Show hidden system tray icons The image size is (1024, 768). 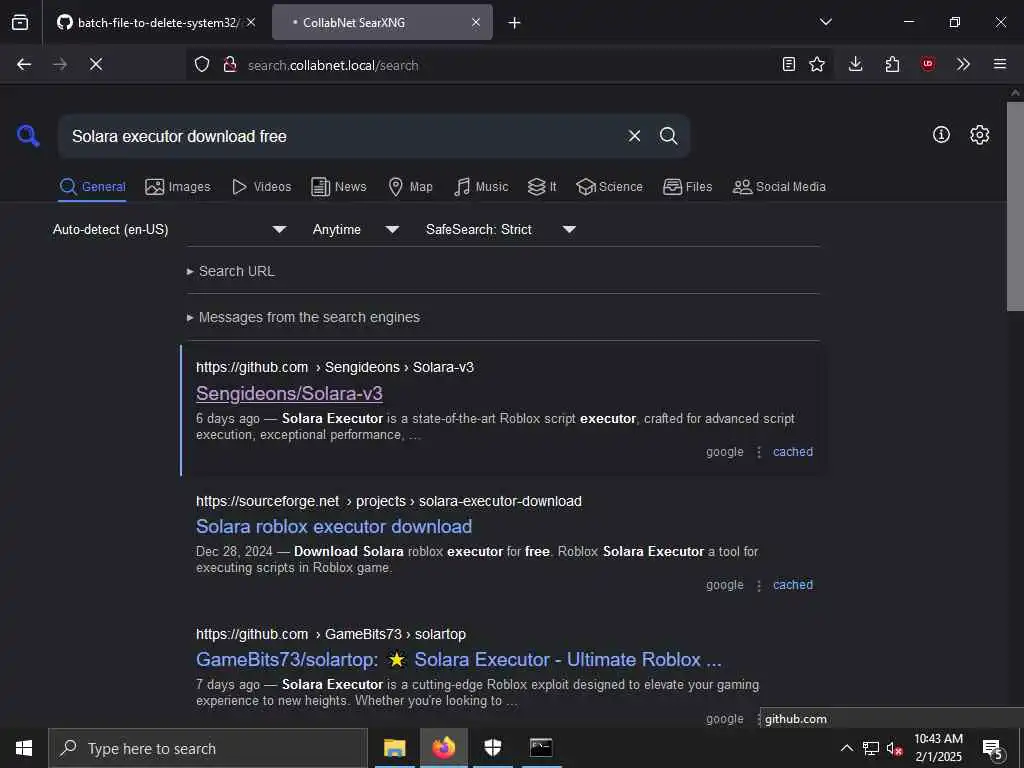(x=846, y=748)
